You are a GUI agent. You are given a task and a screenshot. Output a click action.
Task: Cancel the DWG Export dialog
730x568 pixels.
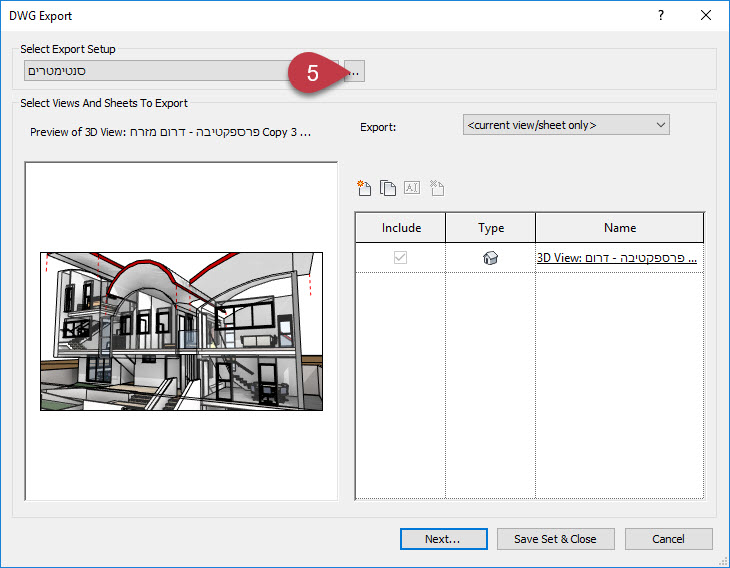coord(668,539)
